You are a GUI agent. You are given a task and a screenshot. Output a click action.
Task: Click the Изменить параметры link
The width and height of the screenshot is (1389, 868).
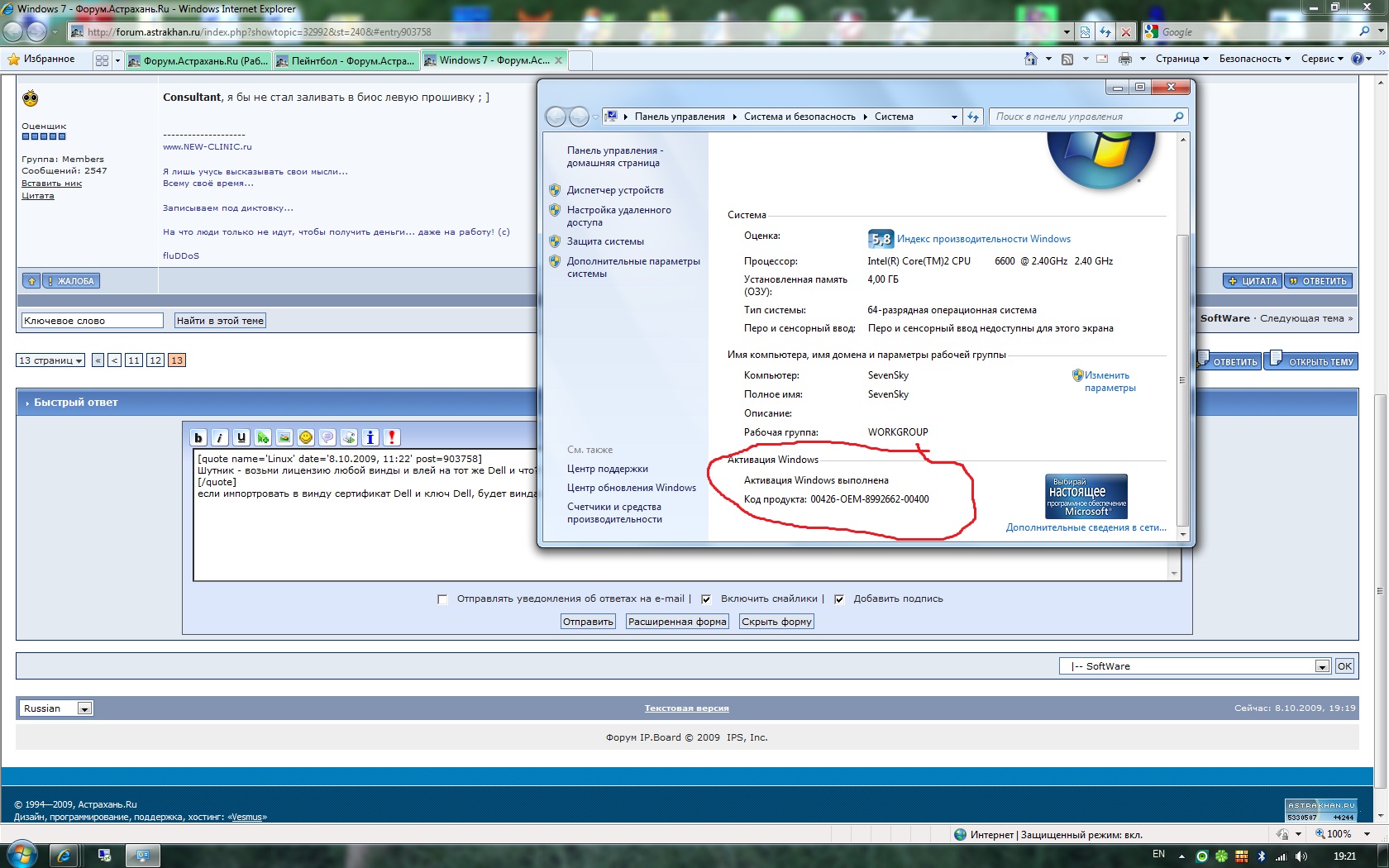point(1110,381)
